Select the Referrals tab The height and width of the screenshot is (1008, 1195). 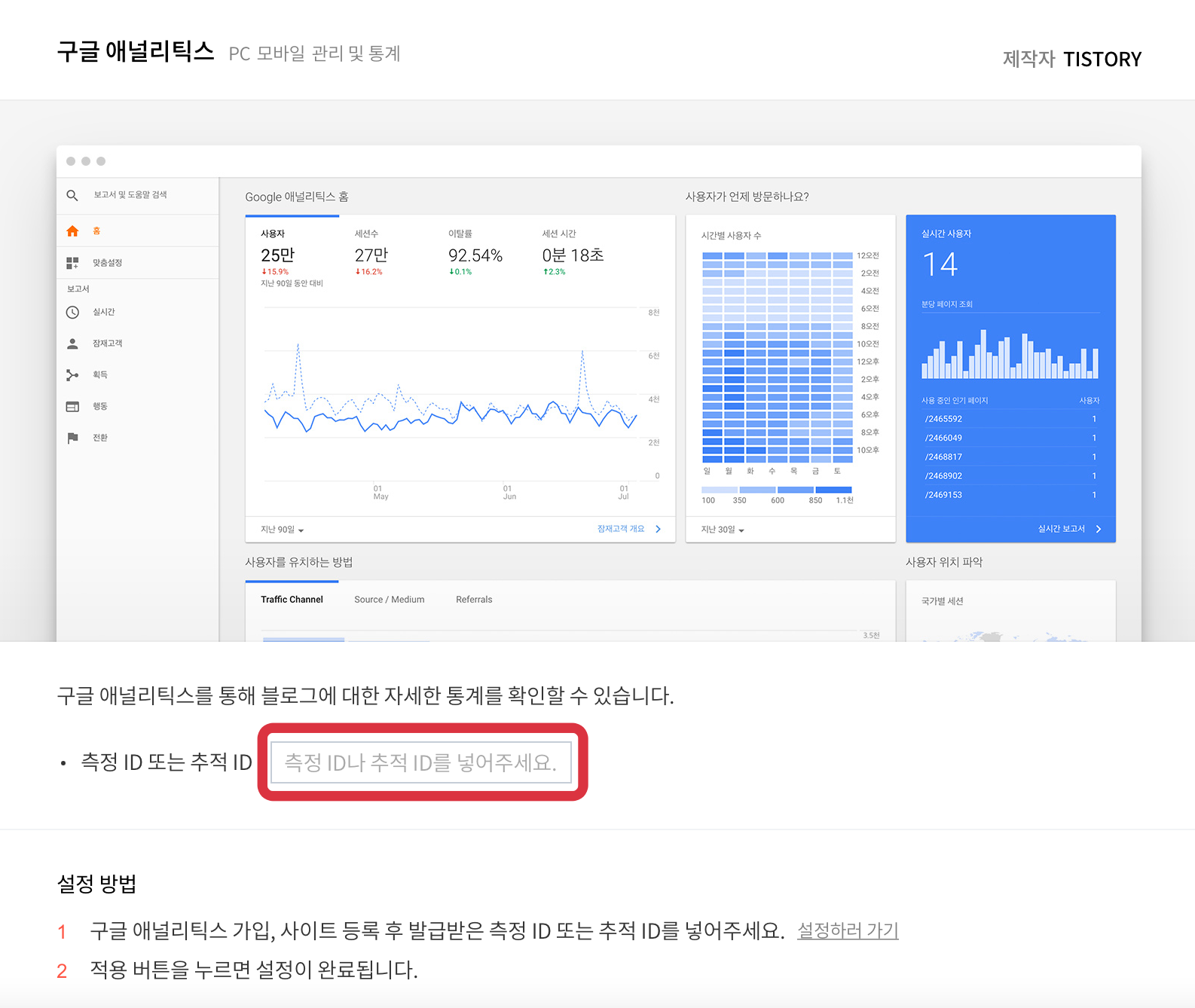tap(474, 600)
